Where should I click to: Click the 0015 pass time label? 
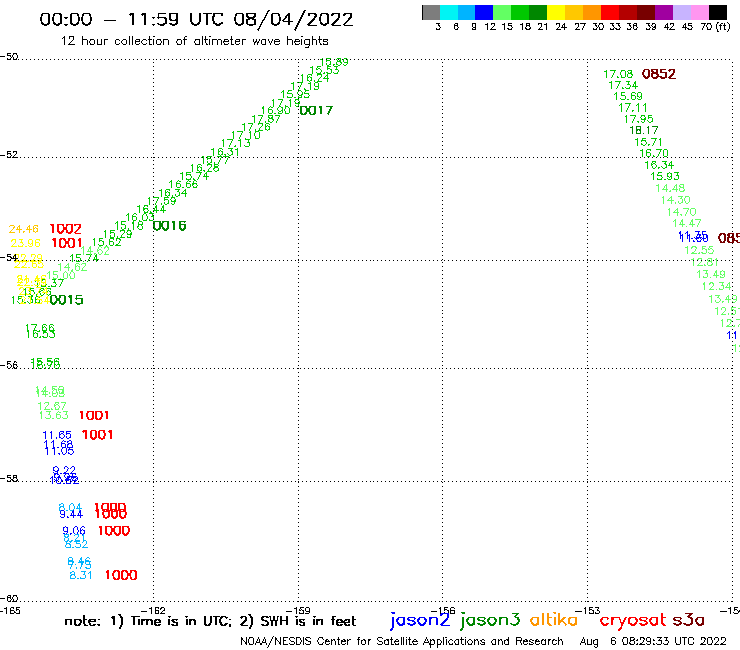point(67,300)
